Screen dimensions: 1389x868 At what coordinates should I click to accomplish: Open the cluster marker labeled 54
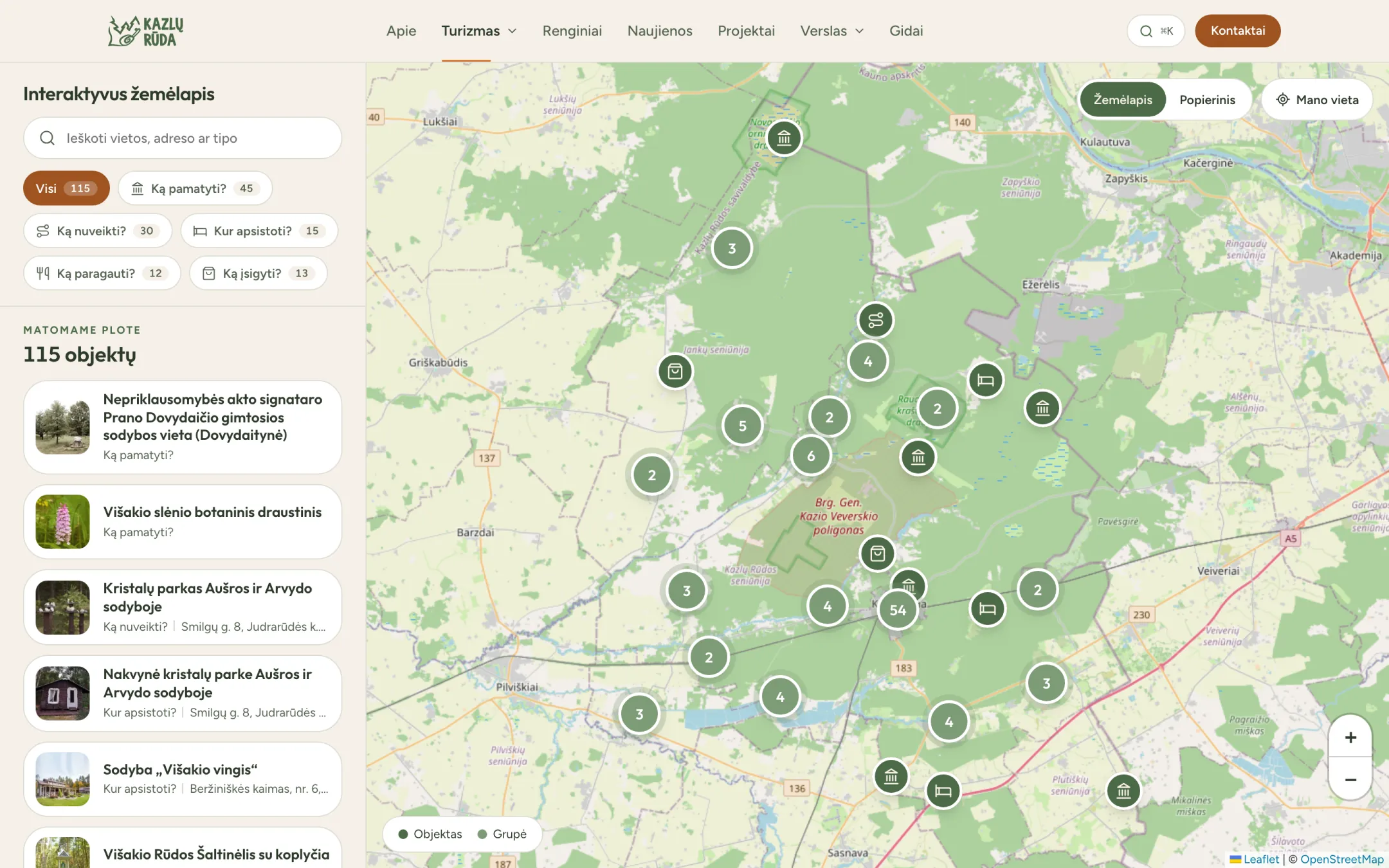898,610
